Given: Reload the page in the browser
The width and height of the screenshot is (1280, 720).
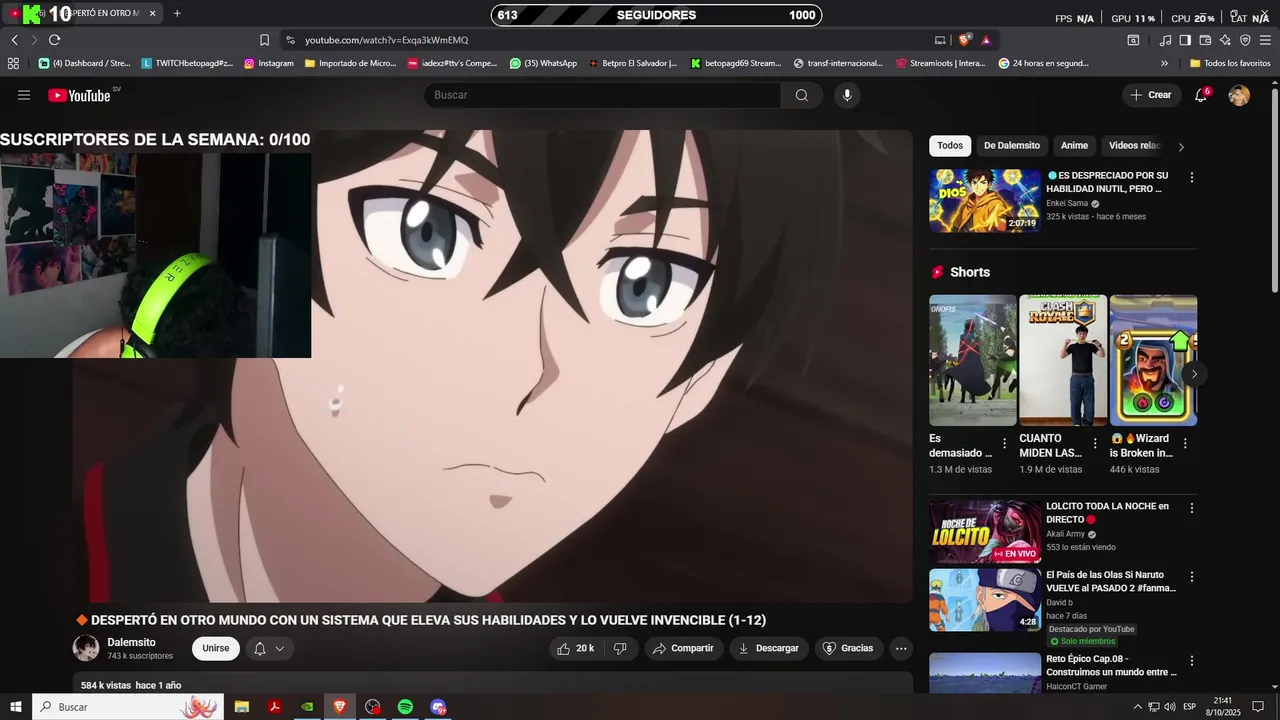Looking at the screenshot, I should coord(54,40).
